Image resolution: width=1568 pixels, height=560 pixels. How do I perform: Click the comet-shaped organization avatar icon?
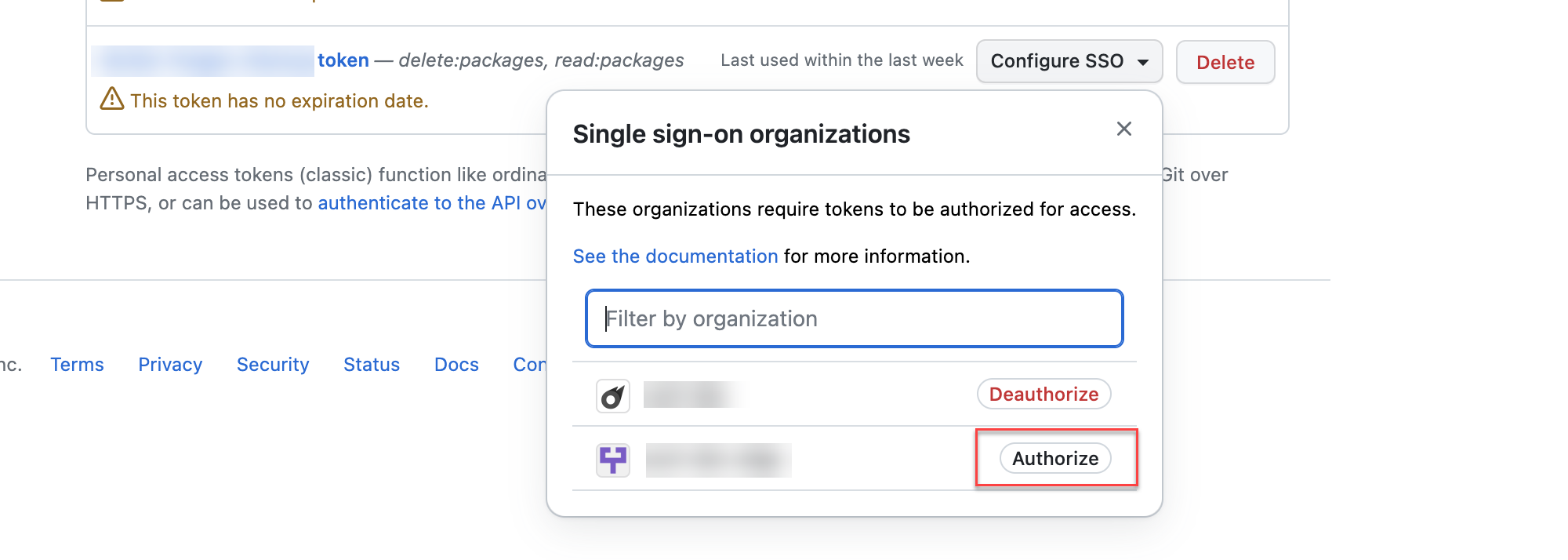(613, 395)
